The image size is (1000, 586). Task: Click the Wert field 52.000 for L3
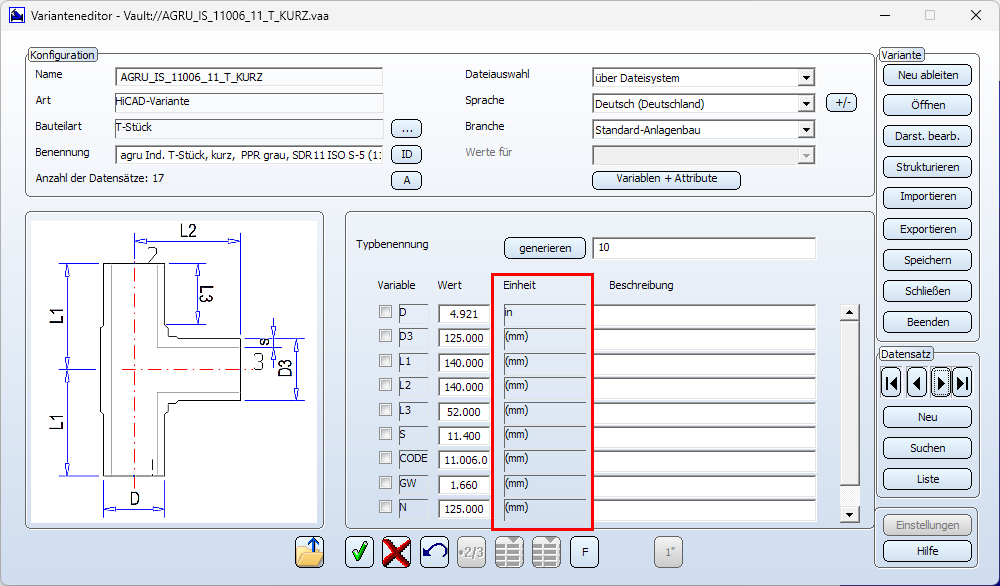click(464, 411)
